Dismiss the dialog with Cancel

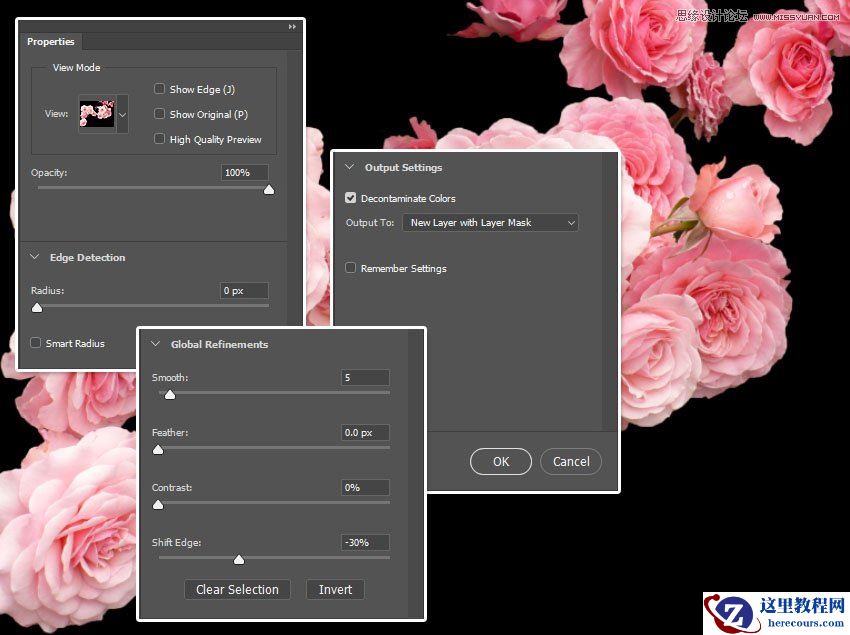coord(570,461)
